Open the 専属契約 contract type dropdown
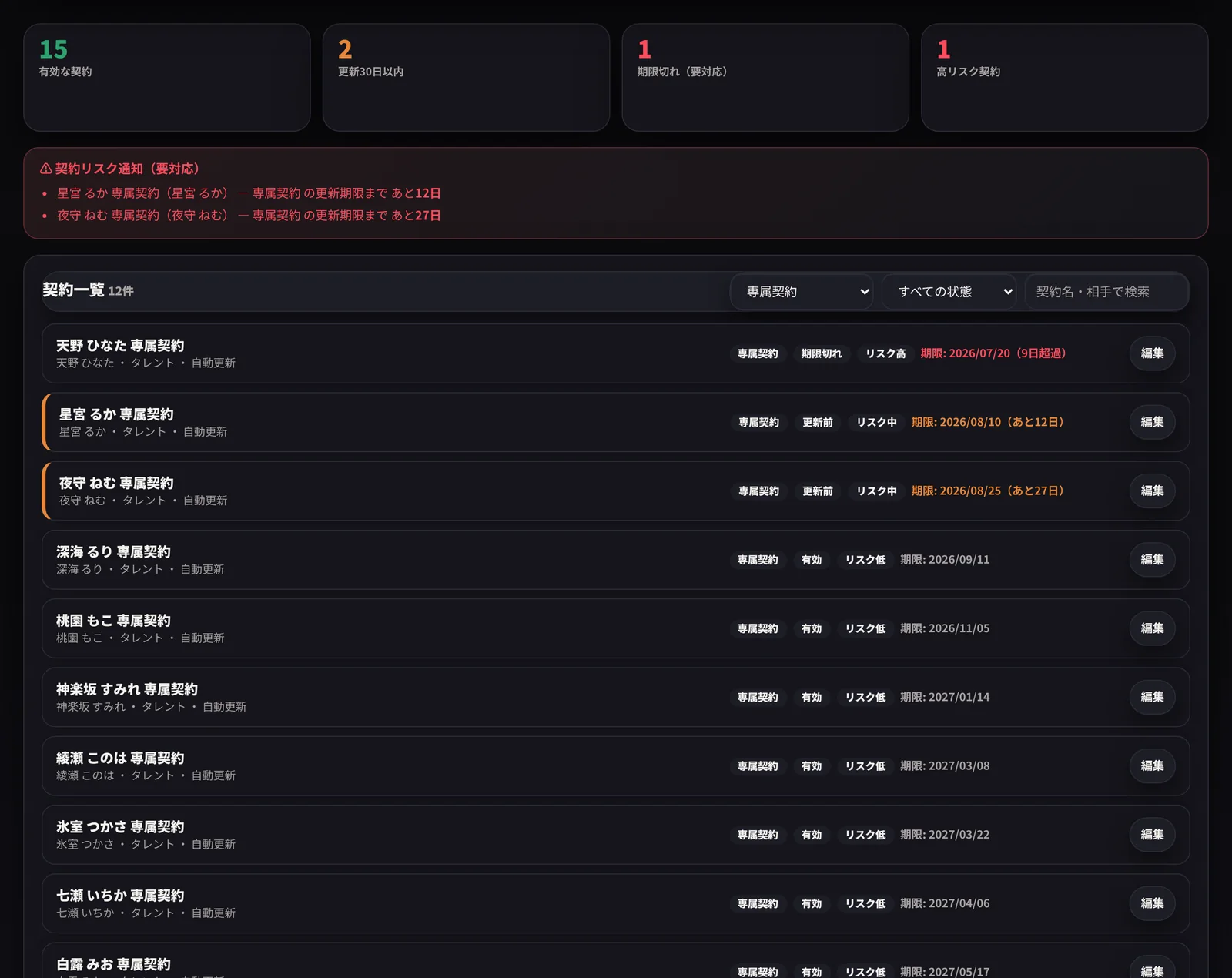Viewport: 1232px width, 978px height. 802,292
